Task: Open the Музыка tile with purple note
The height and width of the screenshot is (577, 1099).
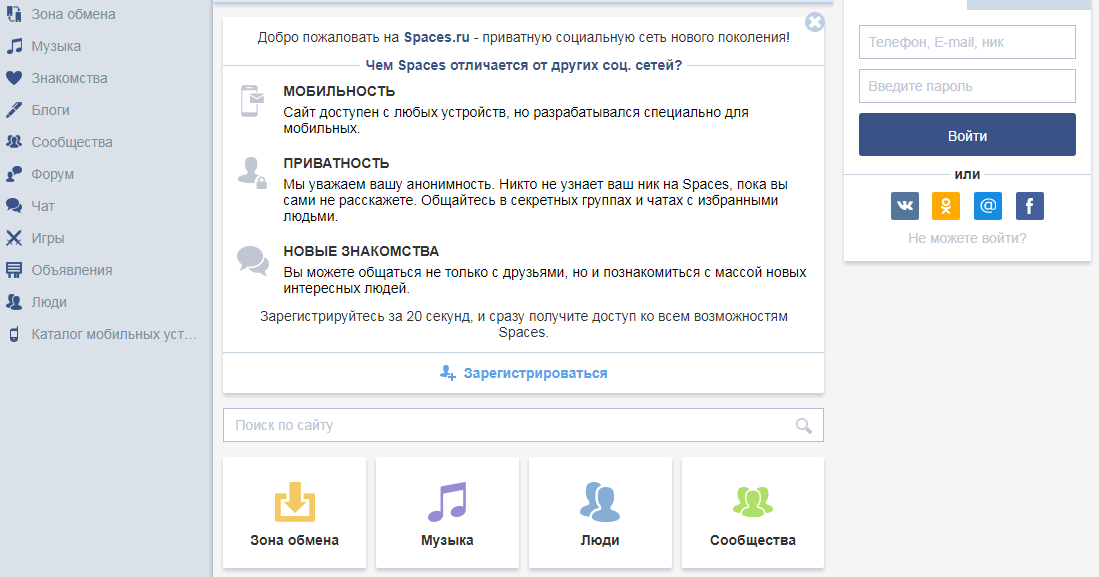Action: tap(447, 512)
